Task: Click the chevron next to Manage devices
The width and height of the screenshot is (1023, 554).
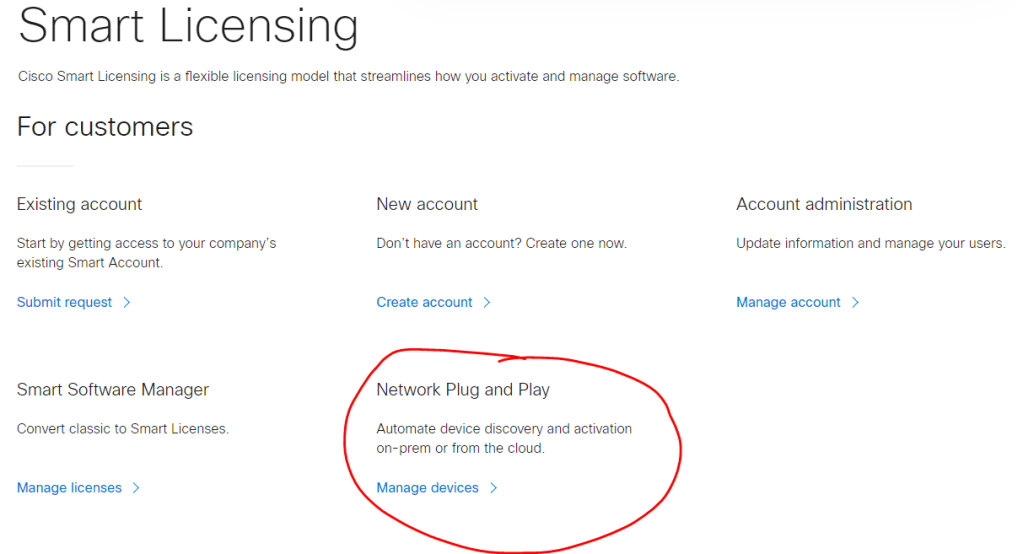Action: click(x=493, y=488)
